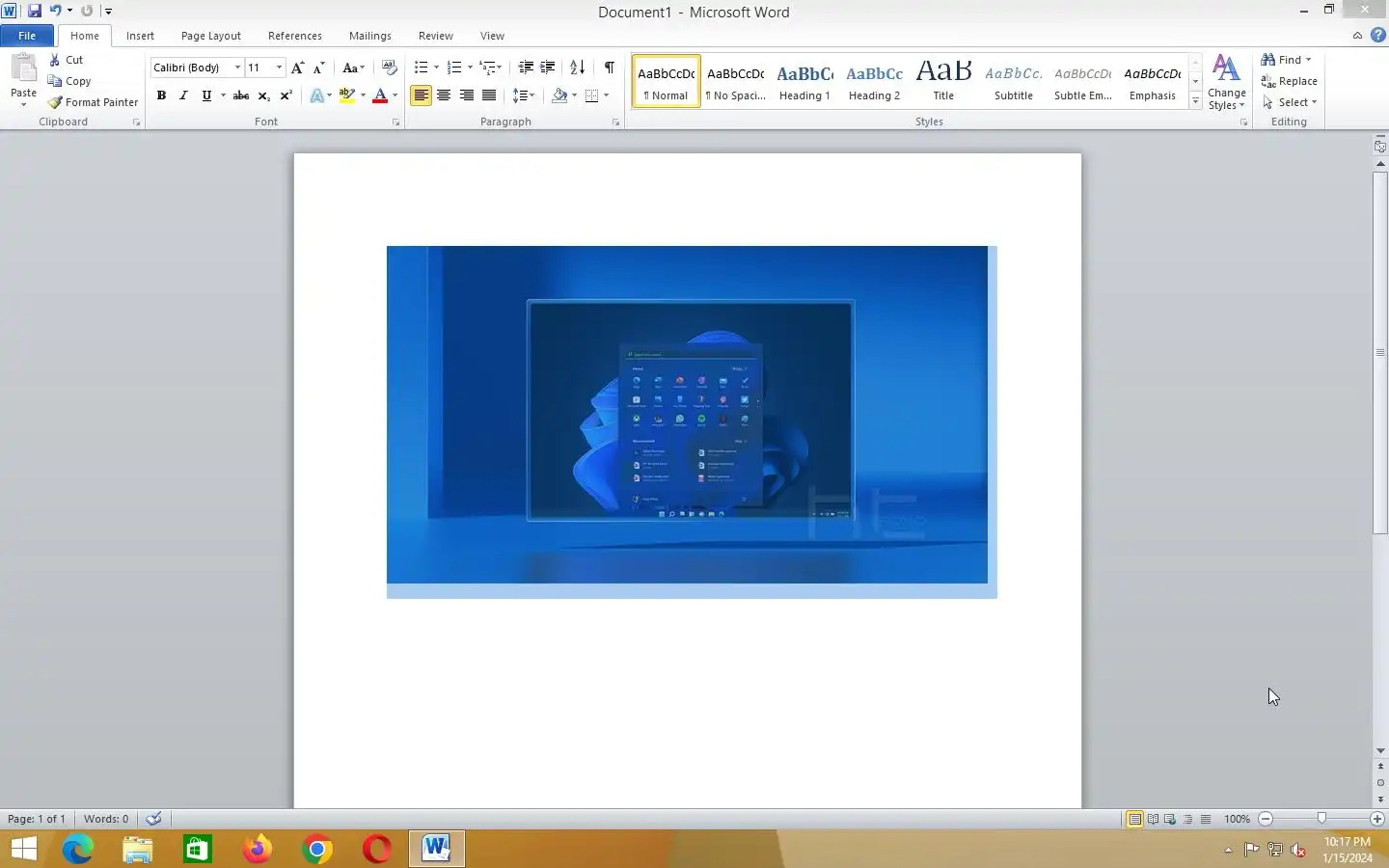Switch to the References tab

point(295,36)
